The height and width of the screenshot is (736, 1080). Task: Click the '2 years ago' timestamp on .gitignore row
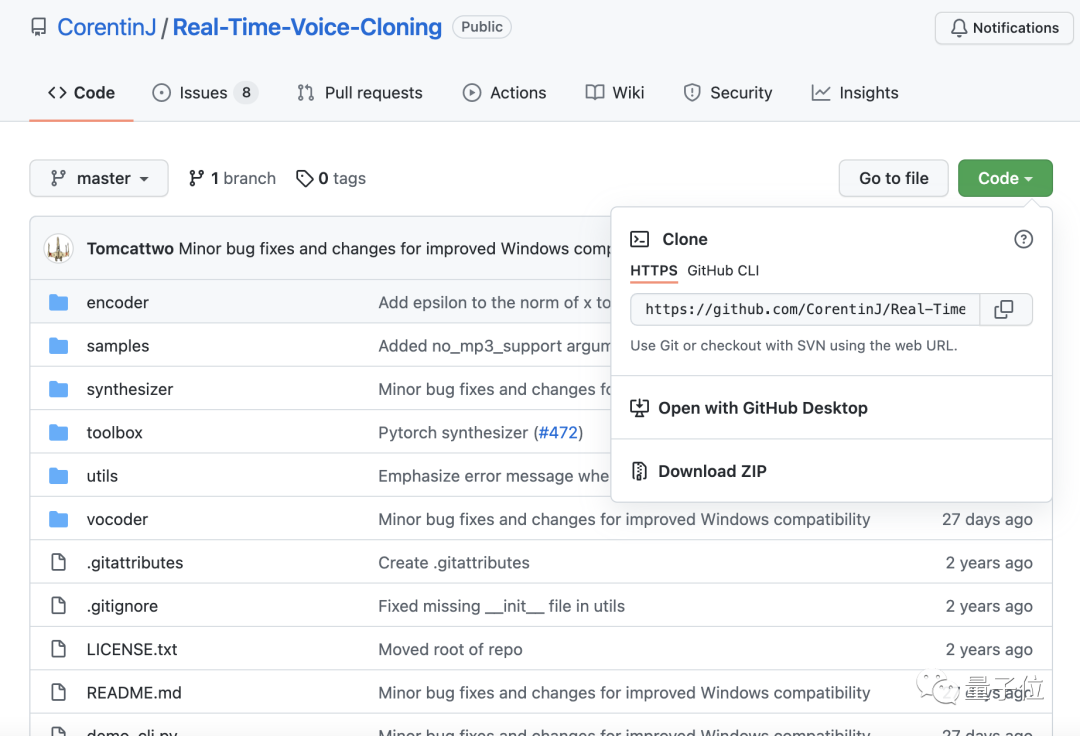pos(989,606)
